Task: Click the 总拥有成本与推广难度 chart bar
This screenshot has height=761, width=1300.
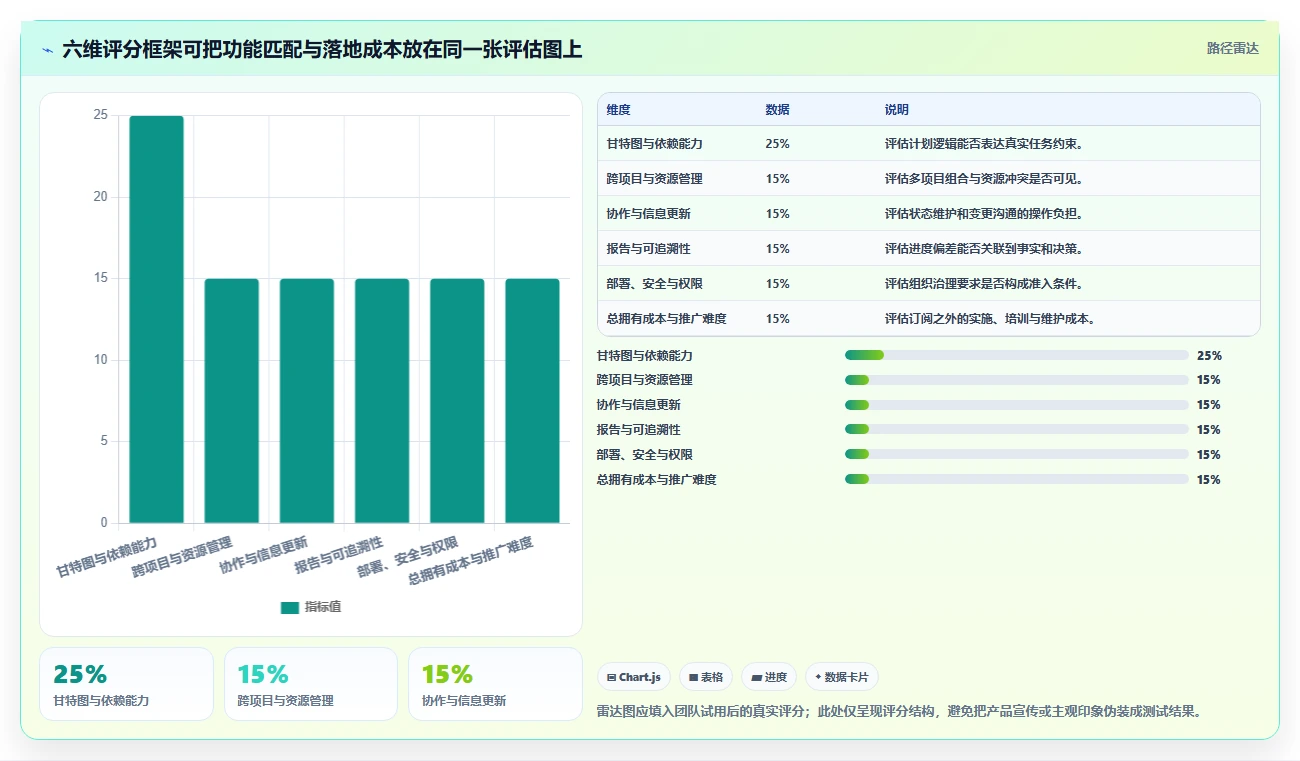Action: (532, 401)
